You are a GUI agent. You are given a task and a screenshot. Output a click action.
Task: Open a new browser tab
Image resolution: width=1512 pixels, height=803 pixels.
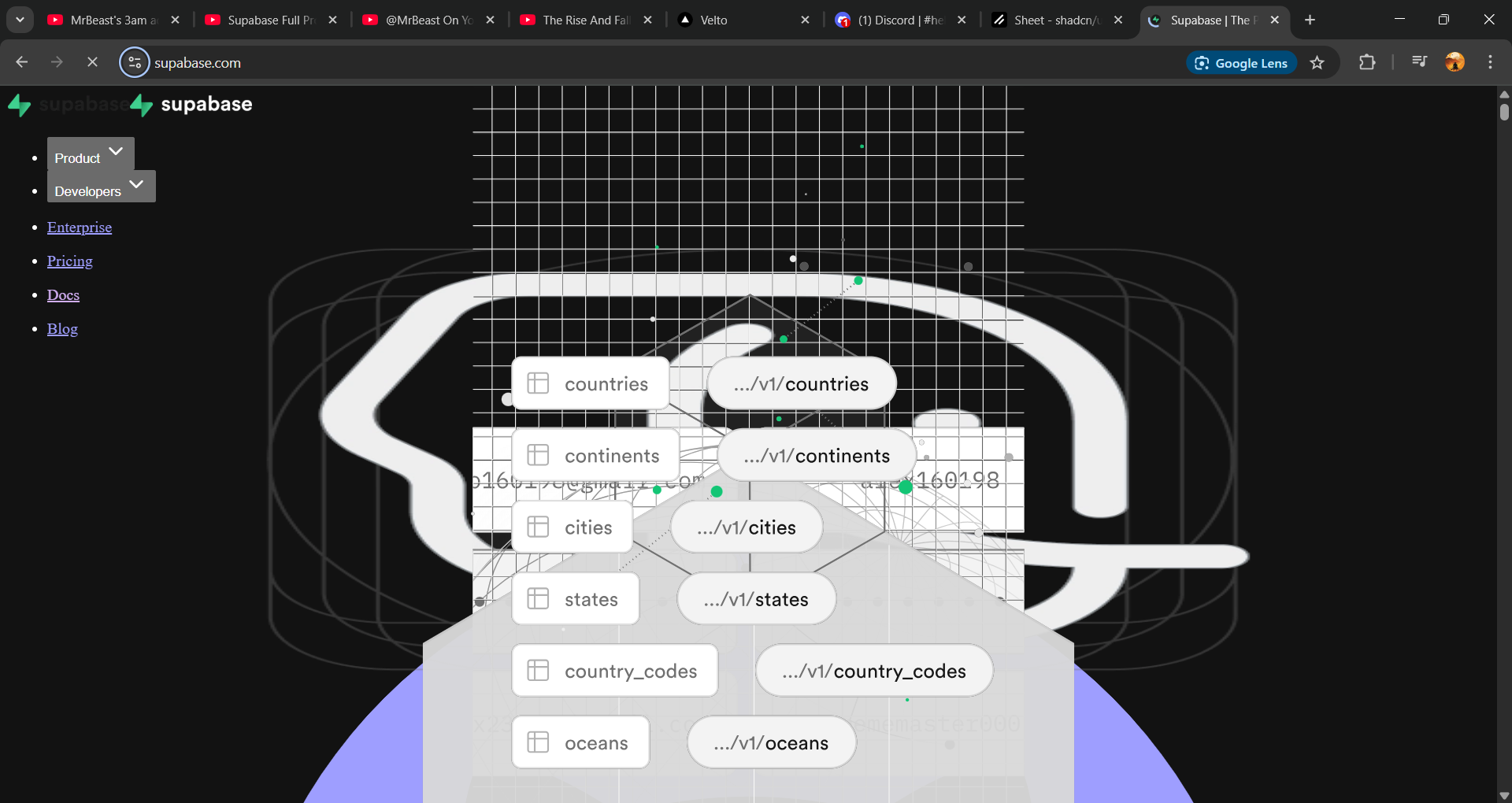(x=1310, y=20)
